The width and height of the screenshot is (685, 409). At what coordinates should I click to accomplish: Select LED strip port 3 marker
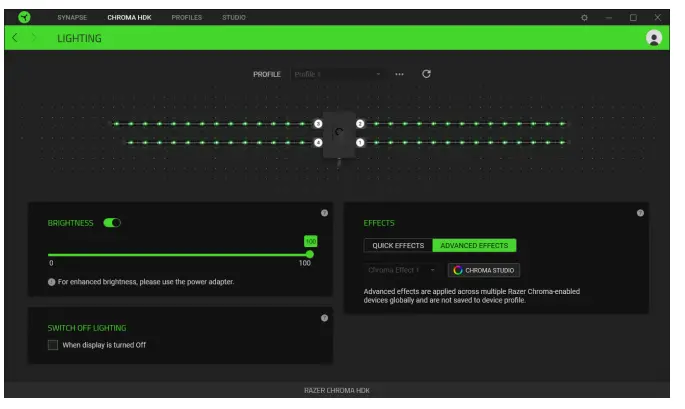318,124
